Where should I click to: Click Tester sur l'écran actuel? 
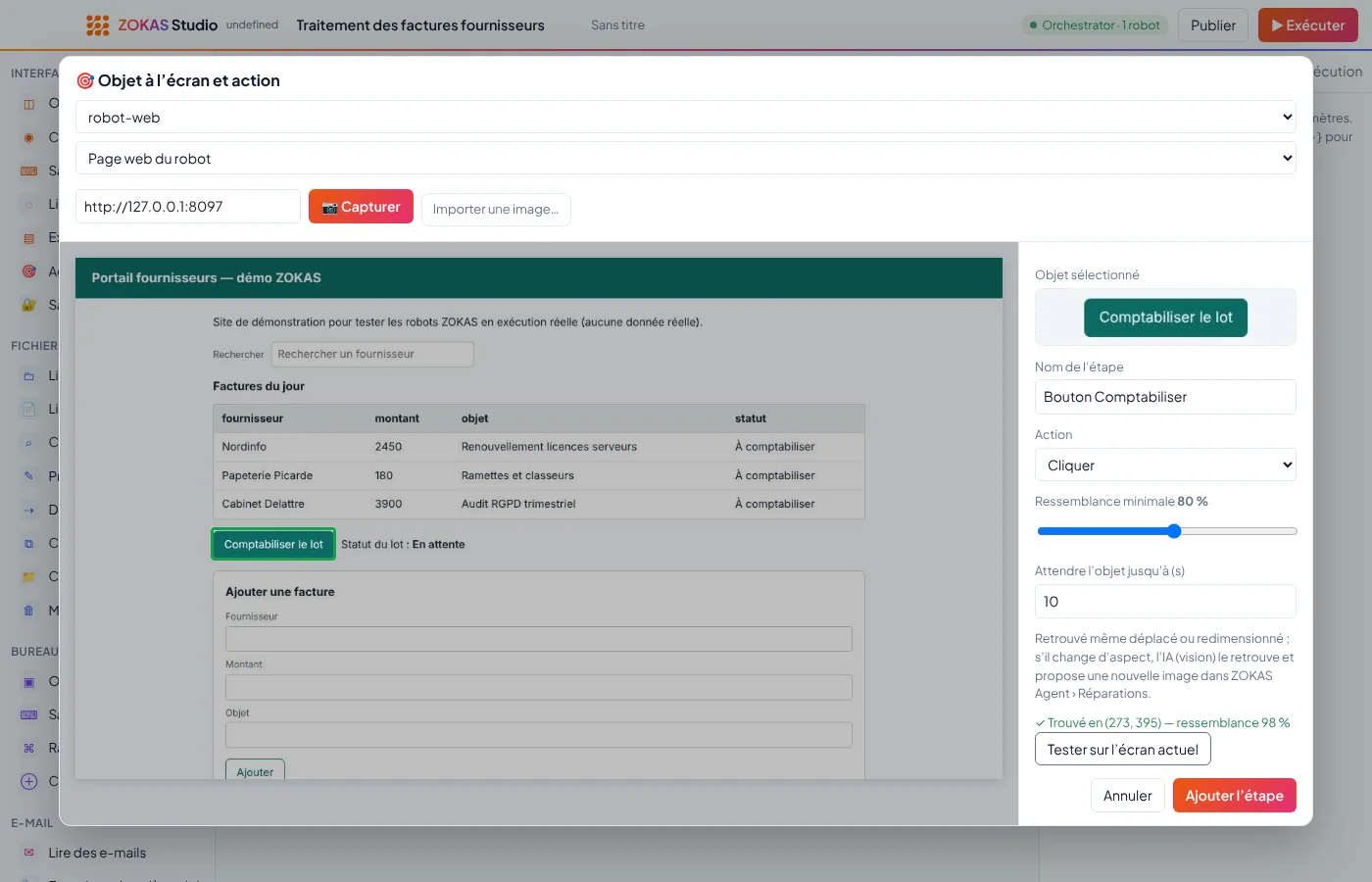[1123, 750]
